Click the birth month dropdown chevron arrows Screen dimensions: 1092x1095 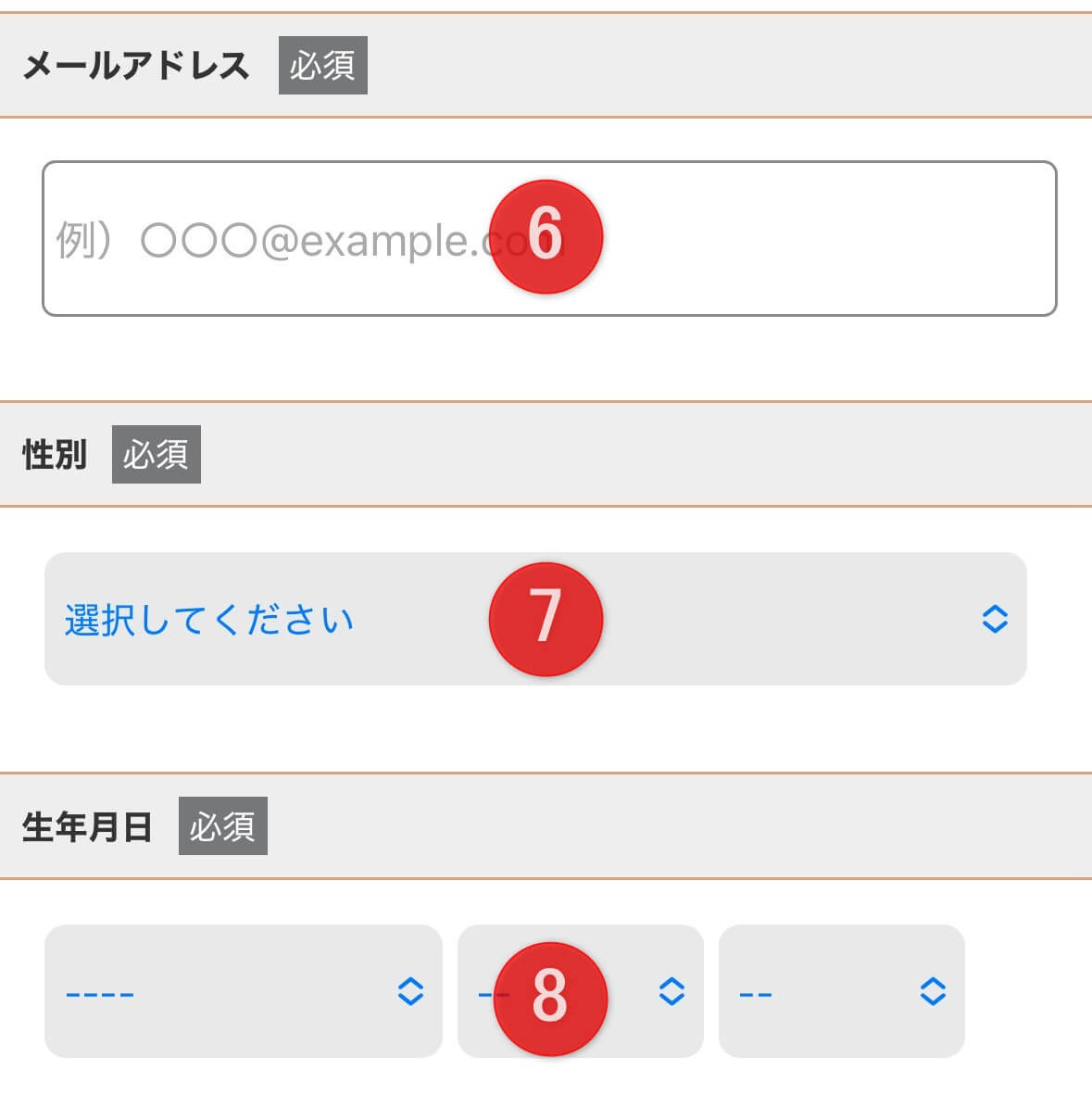[x=672, y=991]
